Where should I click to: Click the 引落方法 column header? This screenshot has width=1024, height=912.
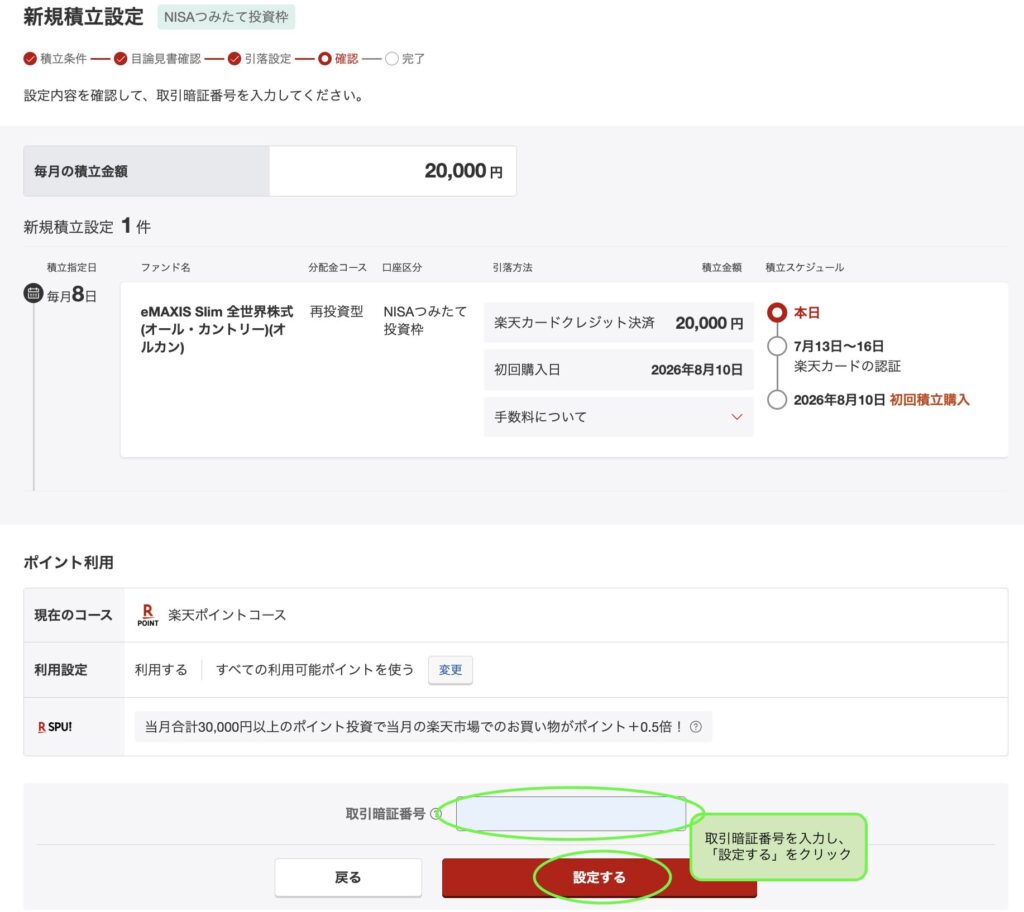click(x=513, y=267)
